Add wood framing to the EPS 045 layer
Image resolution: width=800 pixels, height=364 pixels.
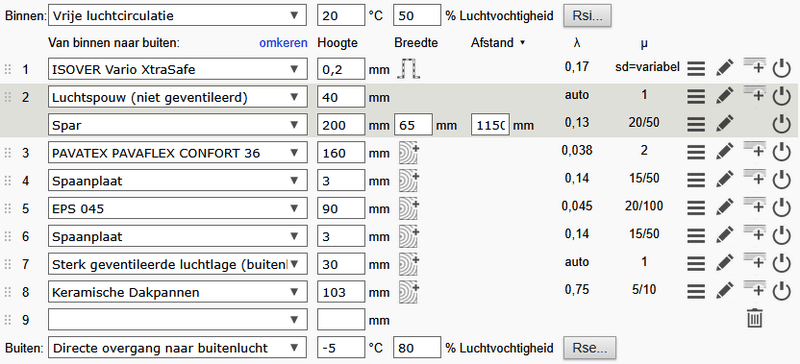[x=408, y=208]
